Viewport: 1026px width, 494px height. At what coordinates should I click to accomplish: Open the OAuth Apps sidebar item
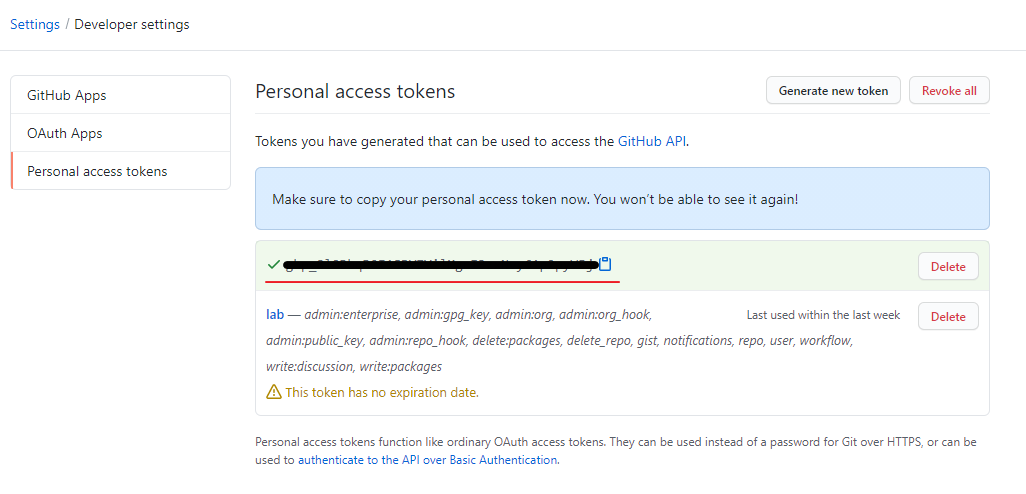point(65,133)
